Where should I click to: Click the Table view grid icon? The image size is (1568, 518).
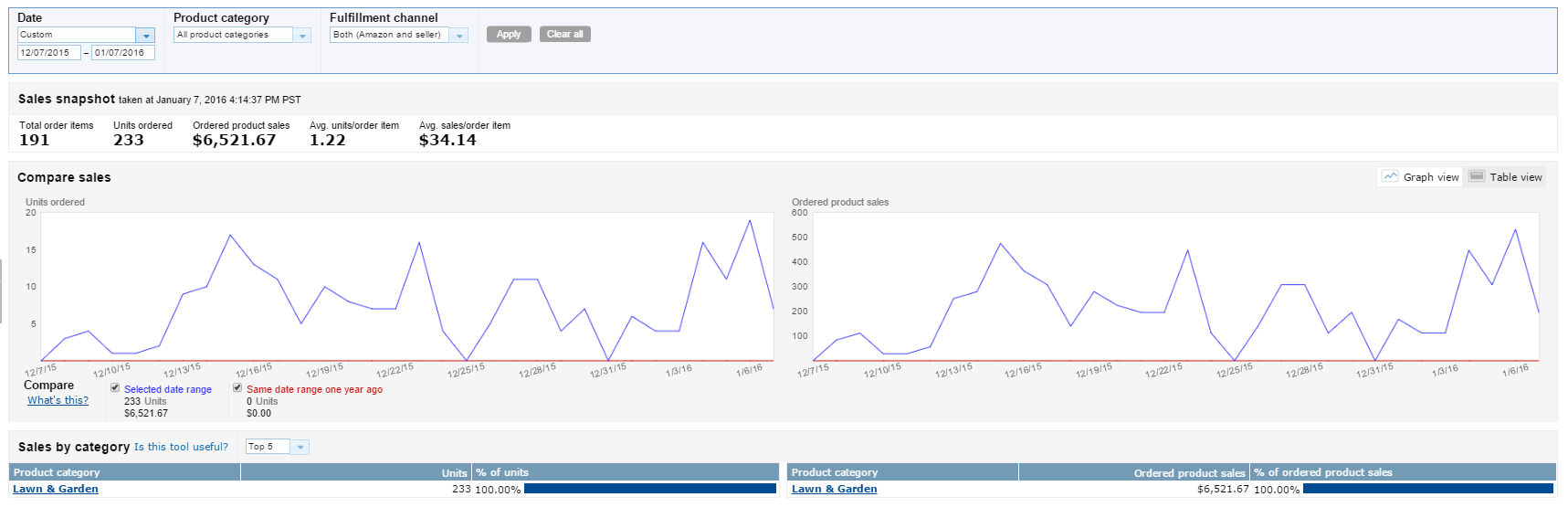[1477, 176]
